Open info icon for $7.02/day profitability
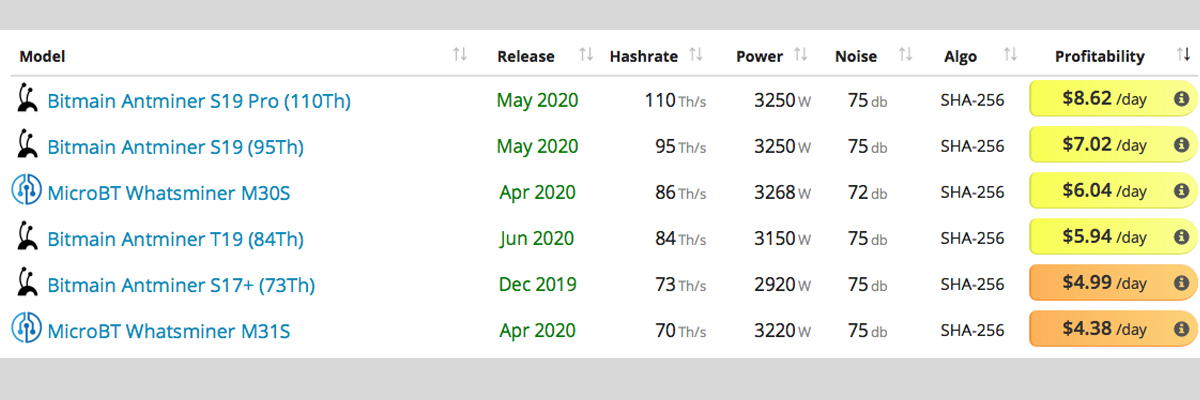The height and width of the screenshot is (400, 1200). [1180, 145]
